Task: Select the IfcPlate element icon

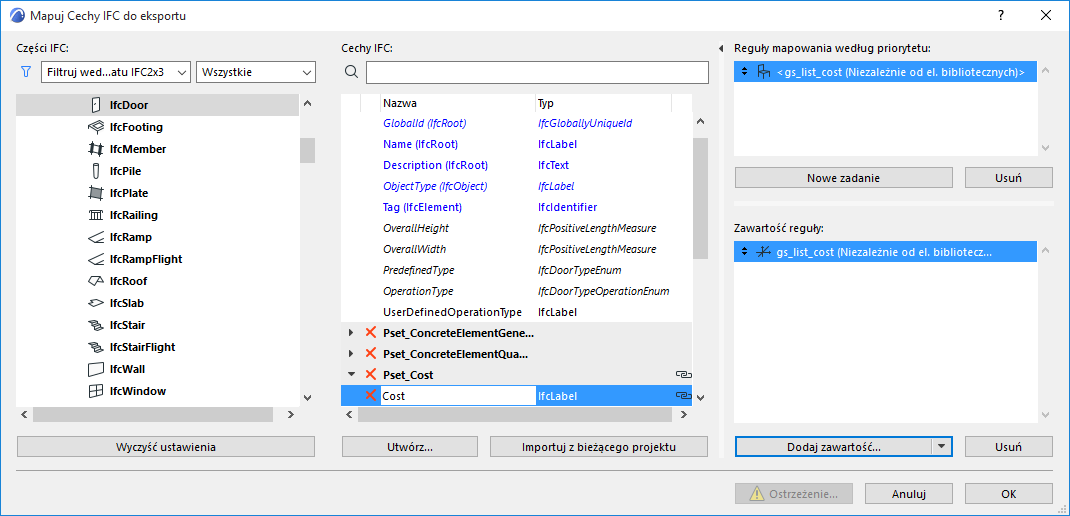Action: coord(96,193)
